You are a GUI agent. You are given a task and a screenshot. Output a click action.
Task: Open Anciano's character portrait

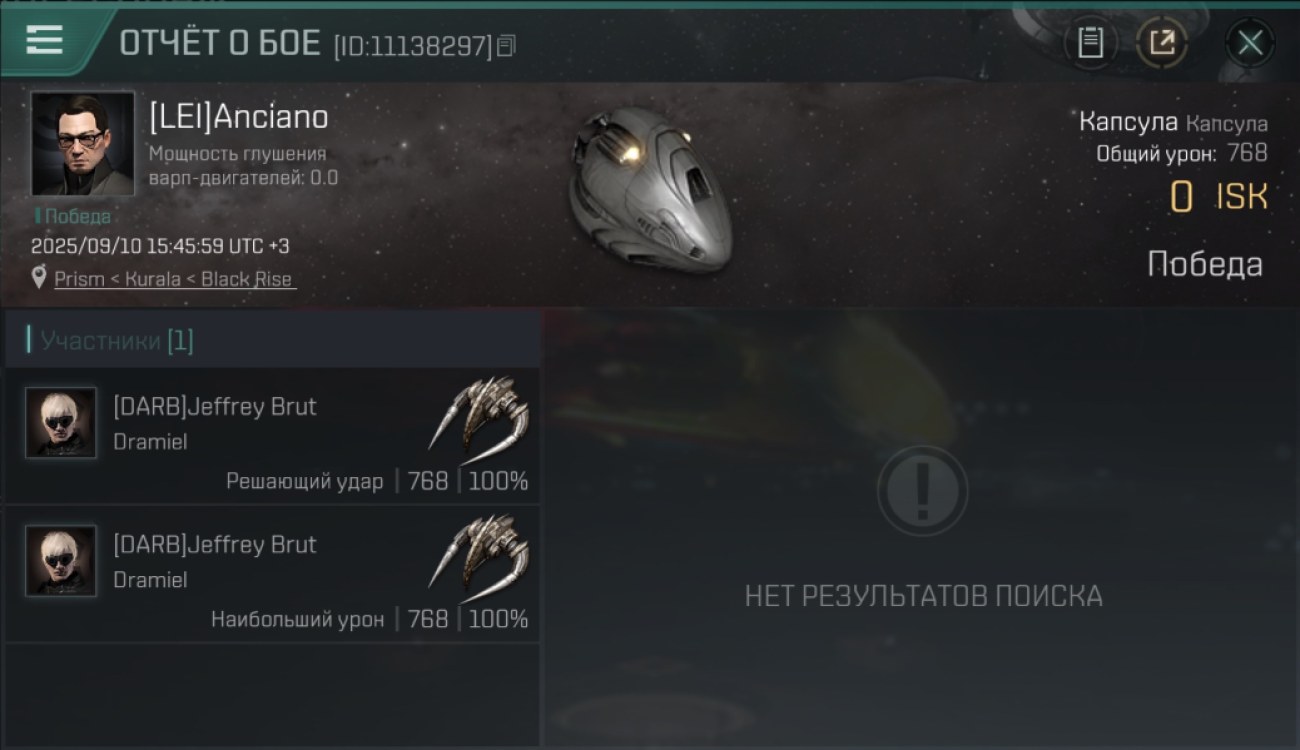pyautogui.click(x=83, y=144)
